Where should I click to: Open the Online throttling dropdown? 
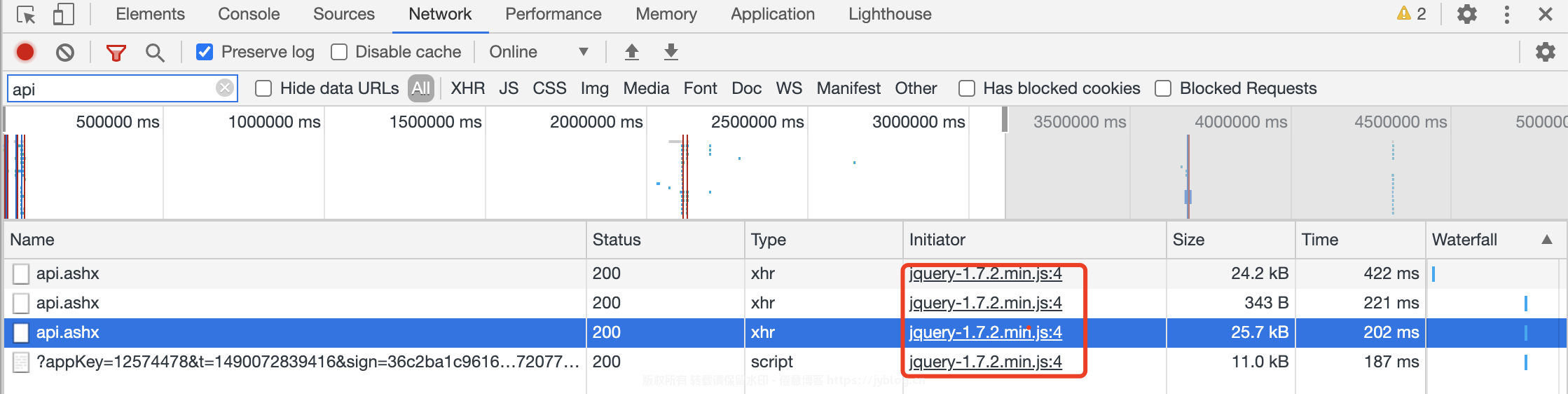click(538, 52)
